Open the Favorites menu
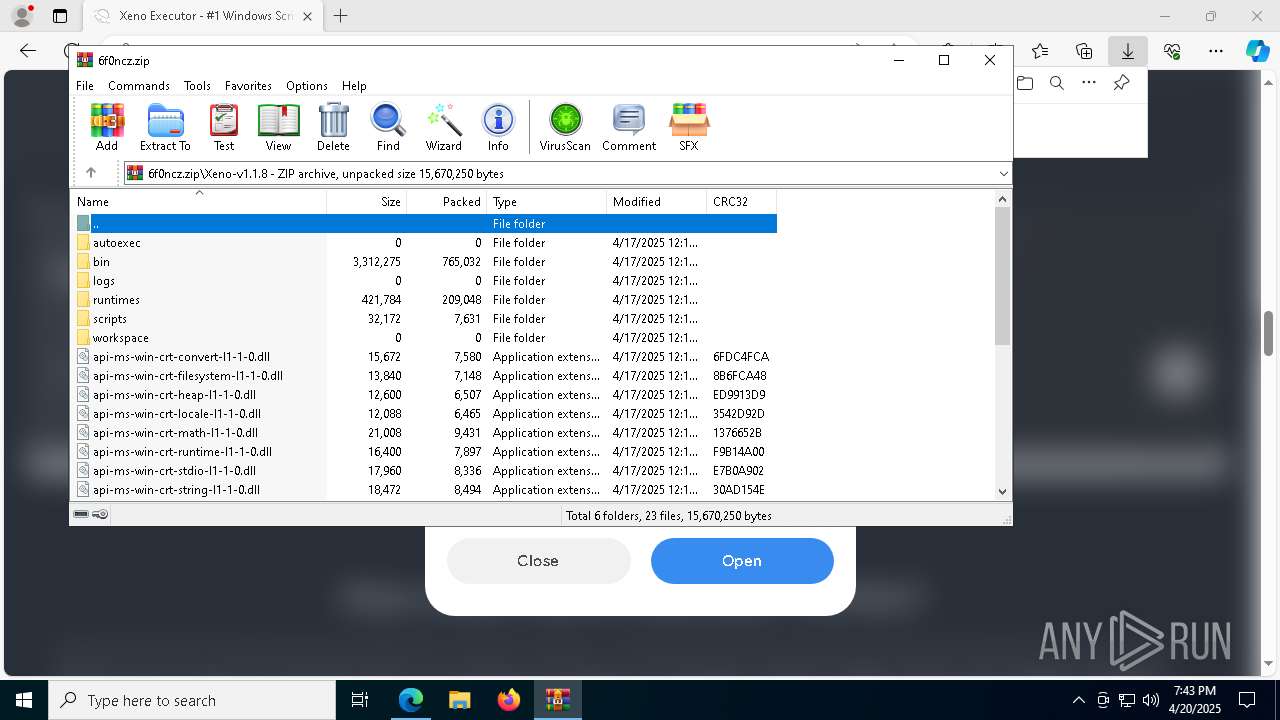1280x720 pixels. point(248,86)
